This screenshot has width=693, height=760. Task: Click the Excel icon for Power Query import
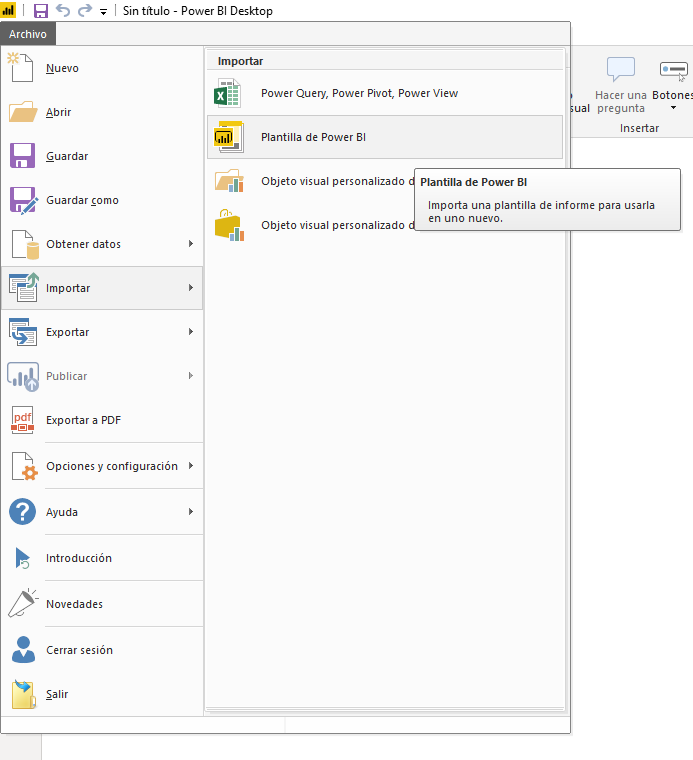(227, 93)
